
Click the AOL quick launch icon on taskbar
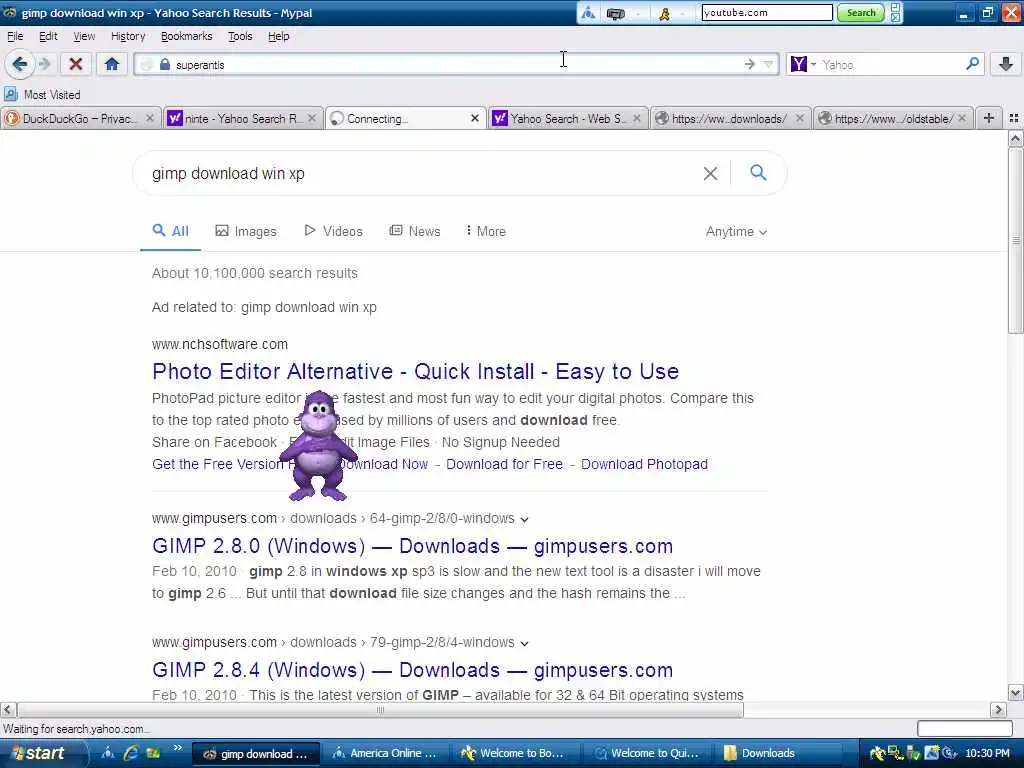108,753
